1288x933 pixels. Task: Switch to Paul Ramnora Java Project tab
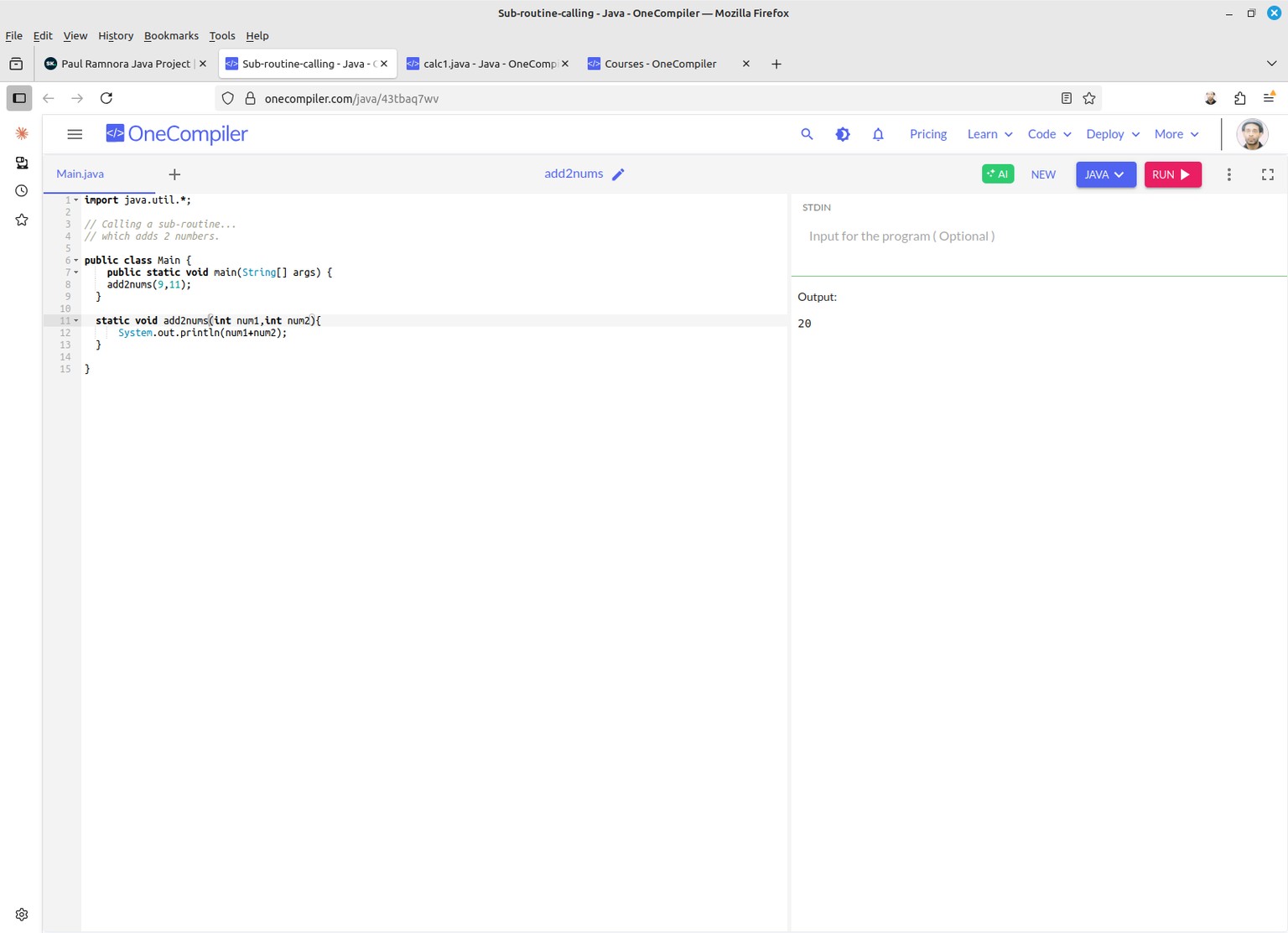click(126, 64)
